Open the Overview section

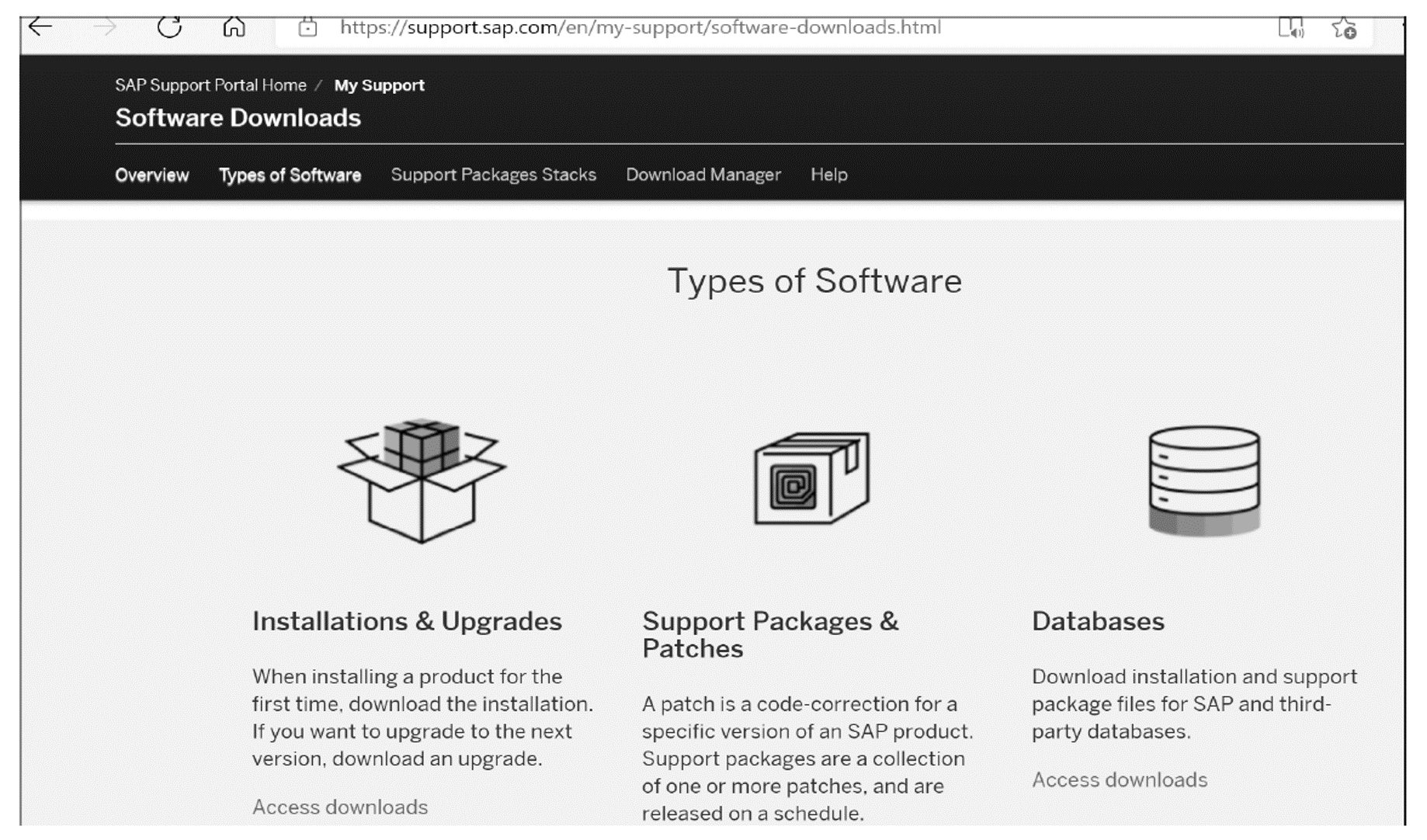point(152,175)
